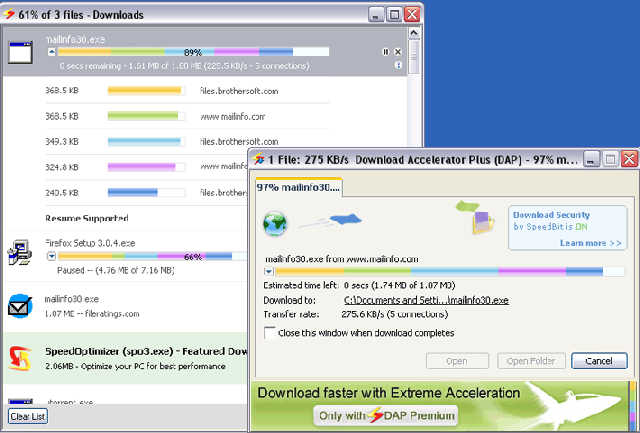Open the SpeedOptimizer featured download icon
Viewport: 640px width, 433px height.
click(20, 357)
